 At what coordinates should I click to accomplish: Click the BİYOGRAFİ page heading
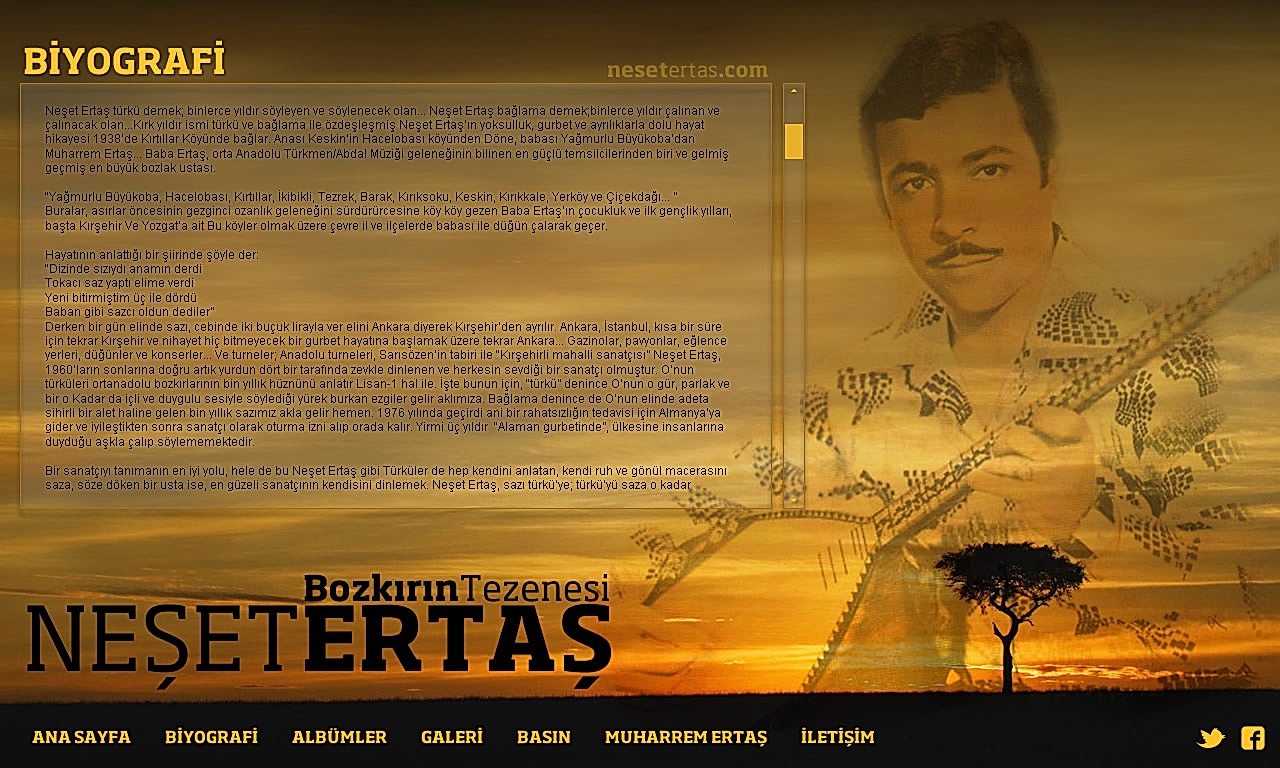(124, 60)
